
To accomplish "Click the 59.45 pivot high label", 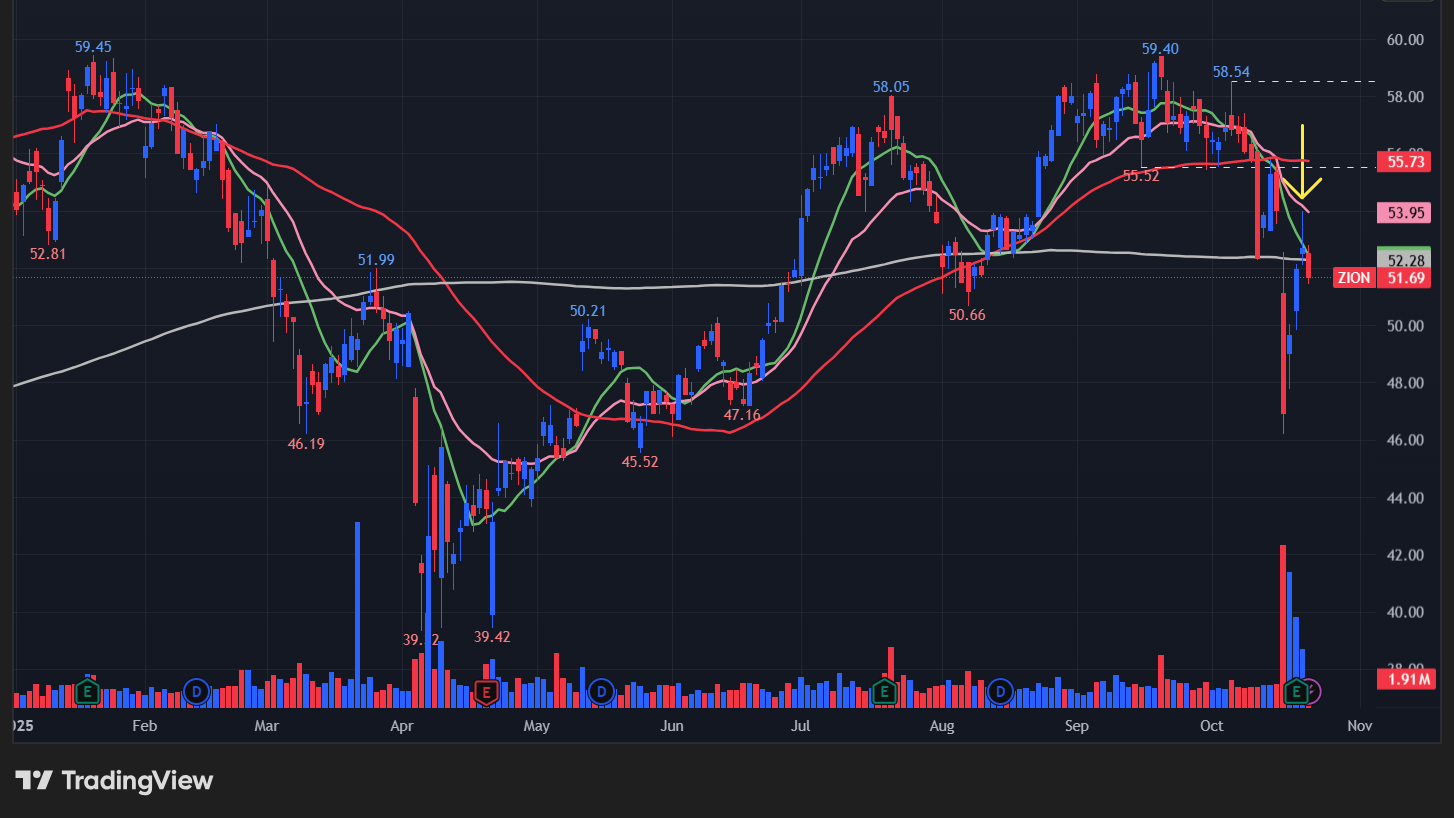I will [93, 47].
